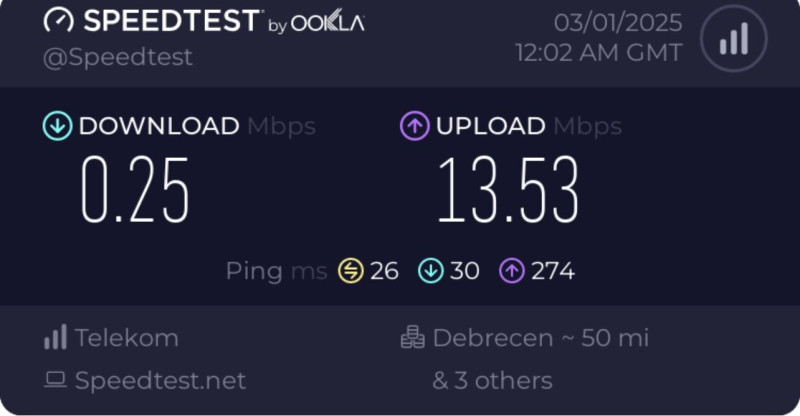The width and height of the screenshot is (800, 416).
Task: Click the purple upload ping icon
Action: (x=512, y=270)
